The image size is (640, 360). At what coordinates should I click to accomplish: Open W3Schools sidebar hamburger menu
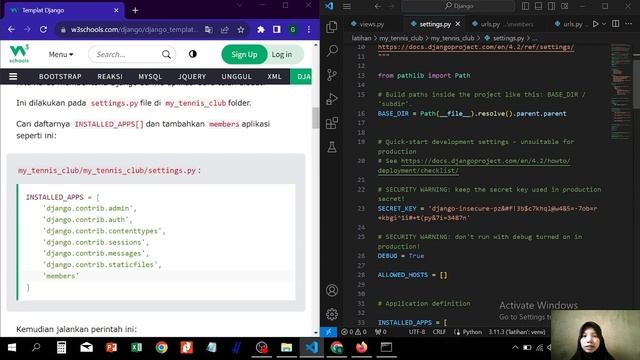coord(13,76)
